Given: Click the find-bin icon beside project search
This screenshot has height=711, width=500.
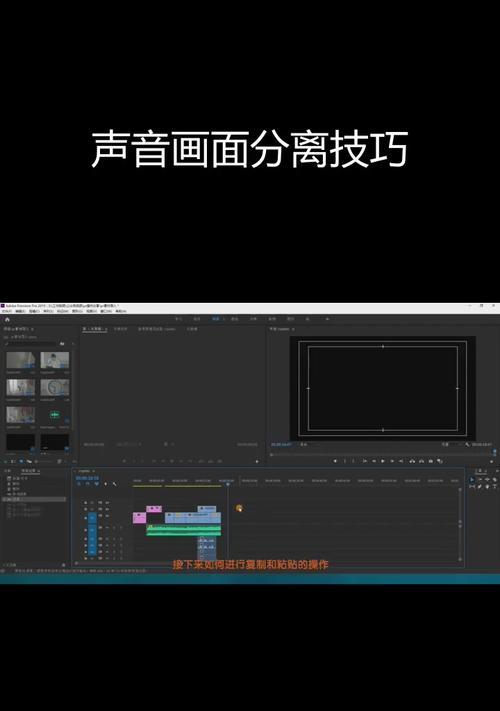Looking at the screenshot, I should pos(62,344).
